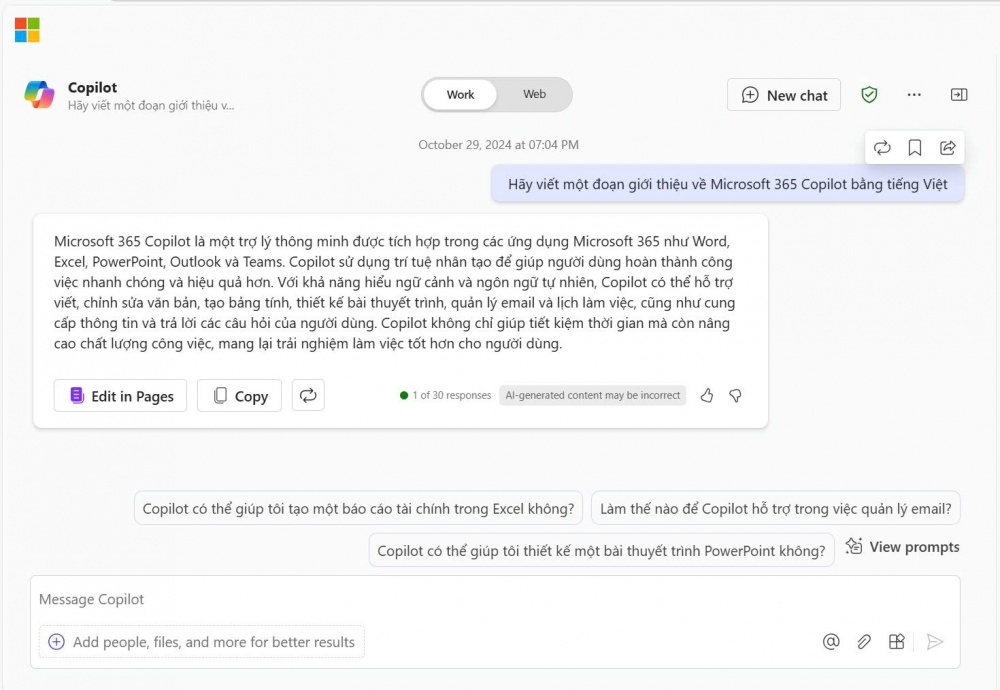
Task: Click the @ mention icon
Action: [831, 641]
